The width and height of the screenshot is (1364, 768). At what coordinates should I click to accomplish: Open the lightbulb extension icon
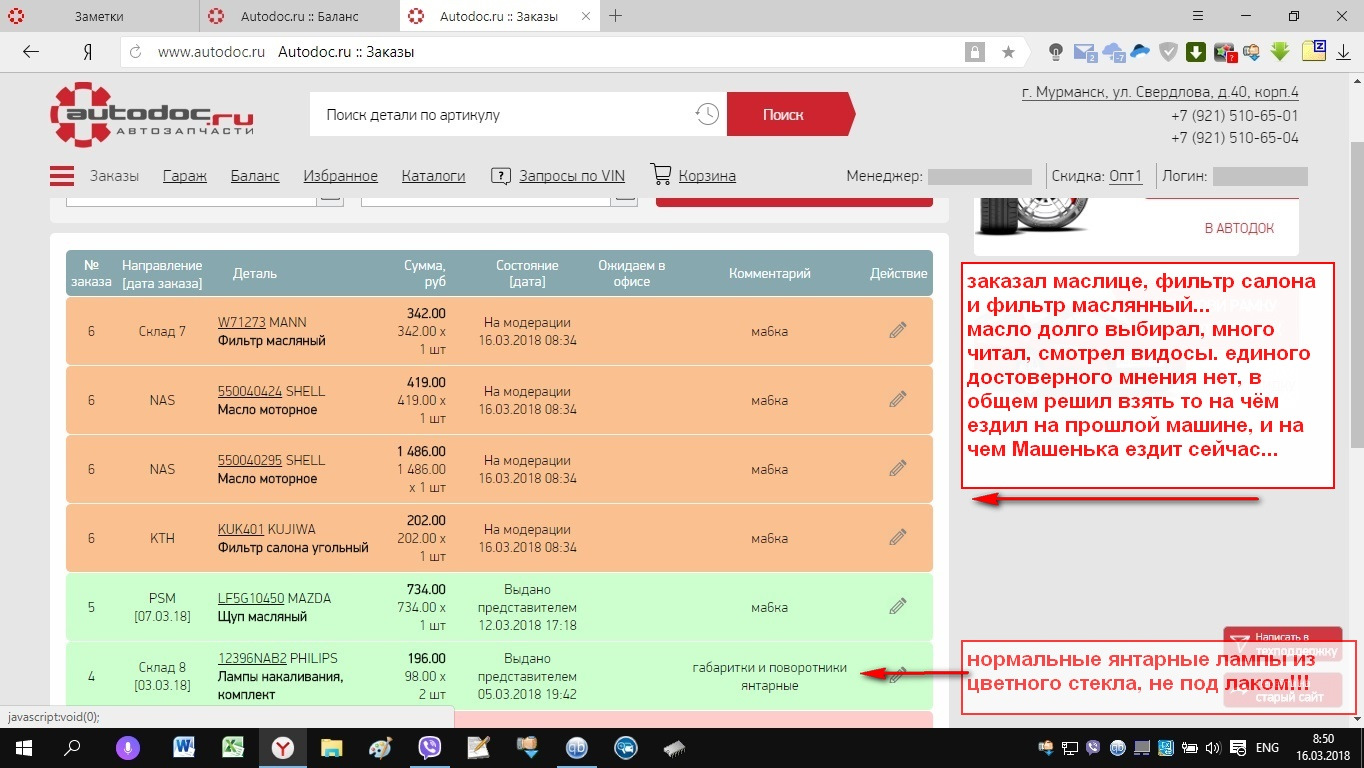pos(1055,52)
